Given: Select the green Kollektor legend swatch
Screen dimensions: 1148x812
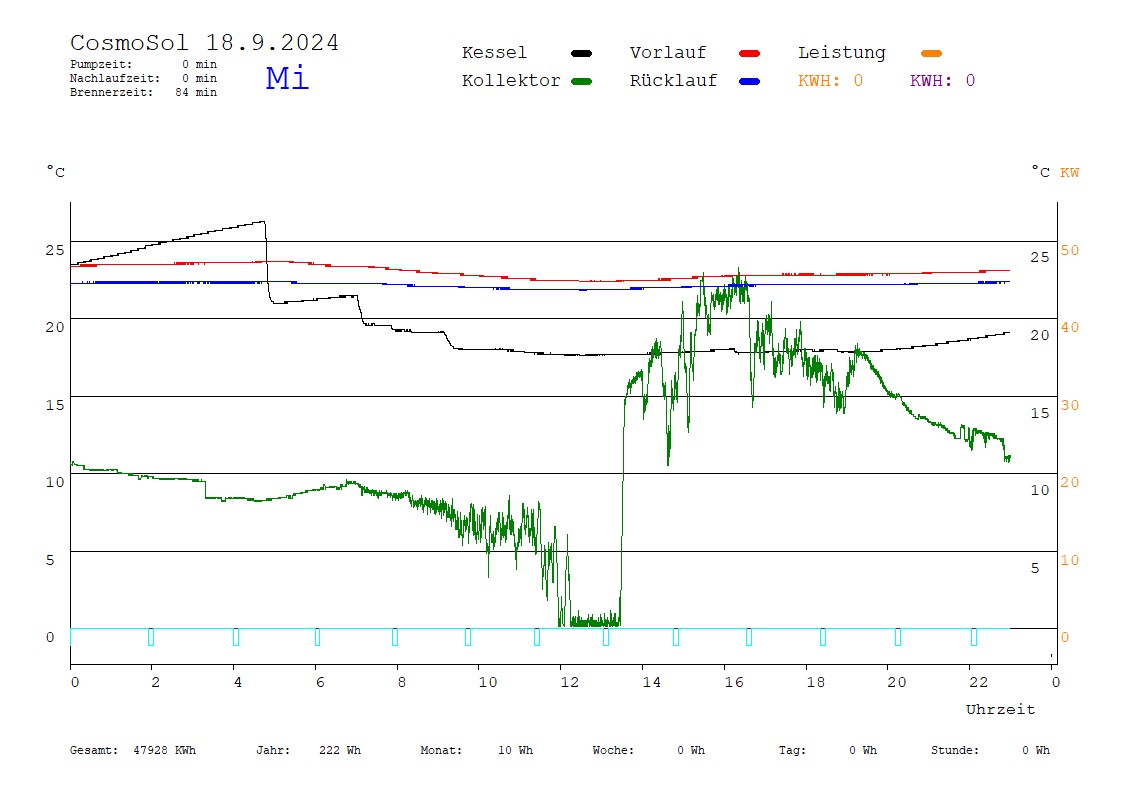Looking at the screenshot, I should pos(581,81).
